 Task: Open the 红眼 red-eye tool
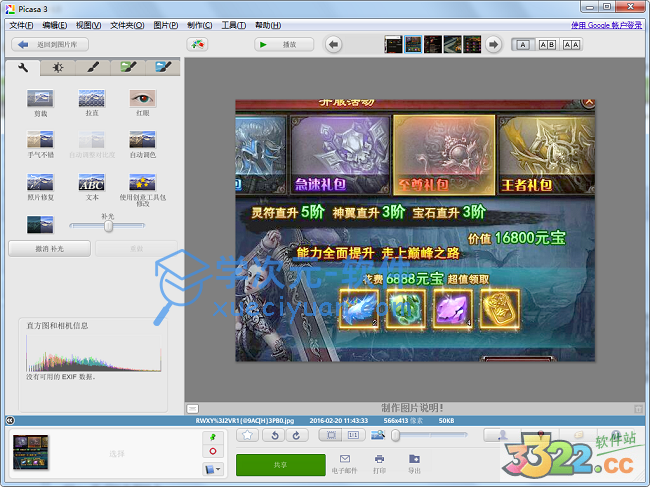click(143, 99)
